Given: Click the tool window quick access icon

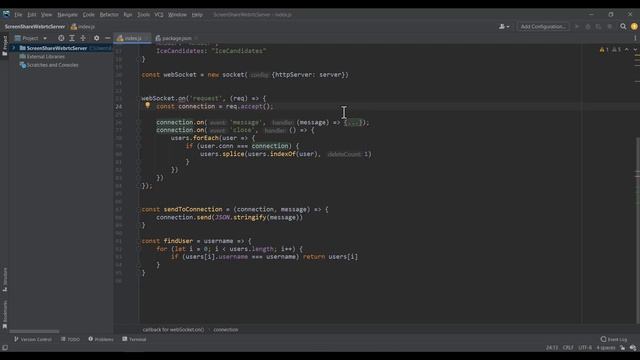Looking at the screenshot, I should pos(5,348).
